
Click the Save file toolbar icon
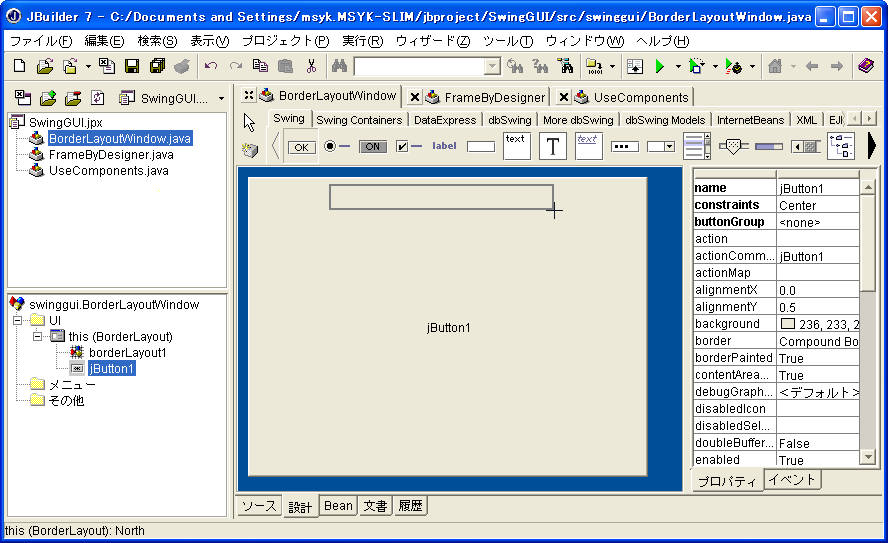click(x=131, y=66)
